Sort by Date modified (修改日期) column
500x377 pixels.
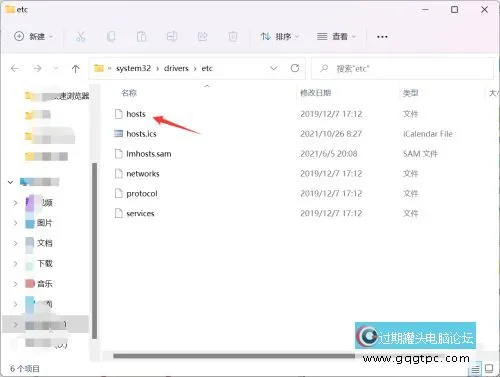315,93
